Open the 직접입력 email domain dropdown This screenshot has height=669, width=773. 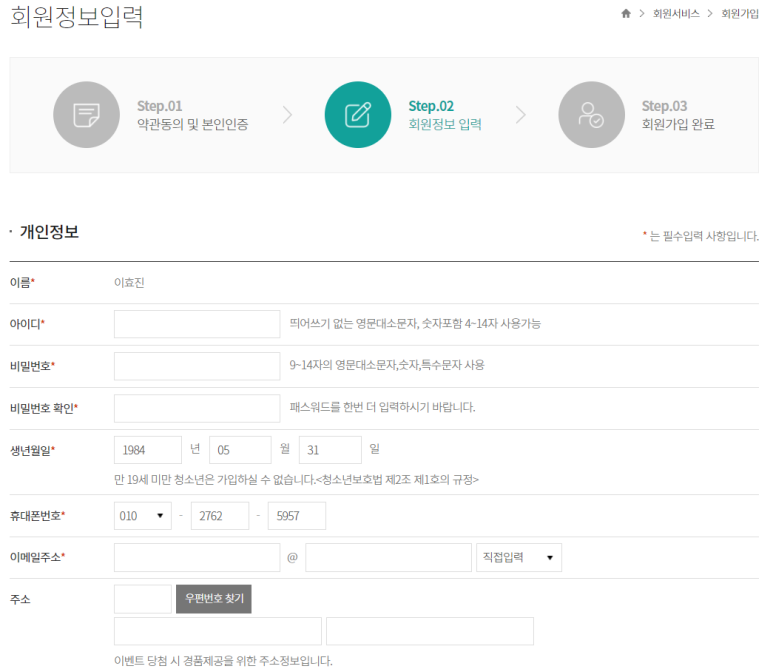(519, 558)
